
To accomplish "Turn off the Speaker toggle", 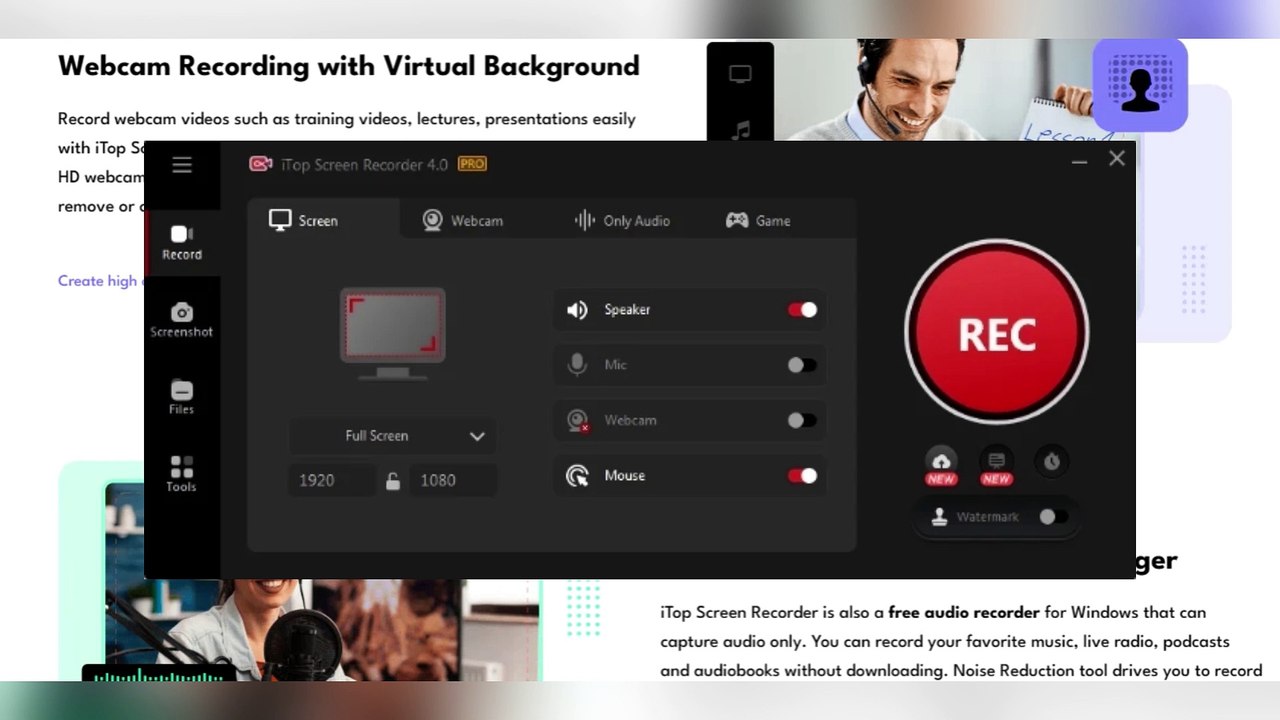I will click(802, 310).
